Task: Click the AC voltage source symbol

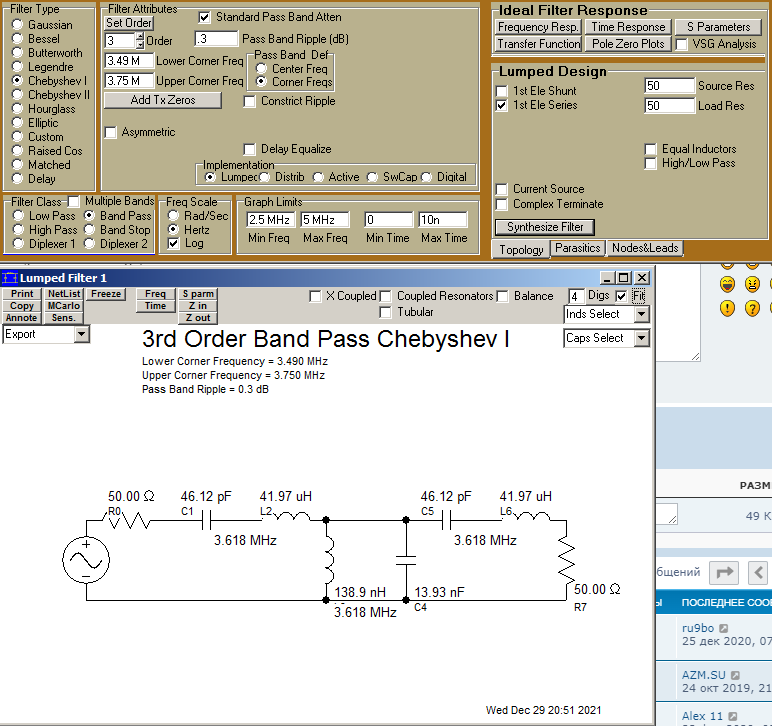Action: pos(86,560)
